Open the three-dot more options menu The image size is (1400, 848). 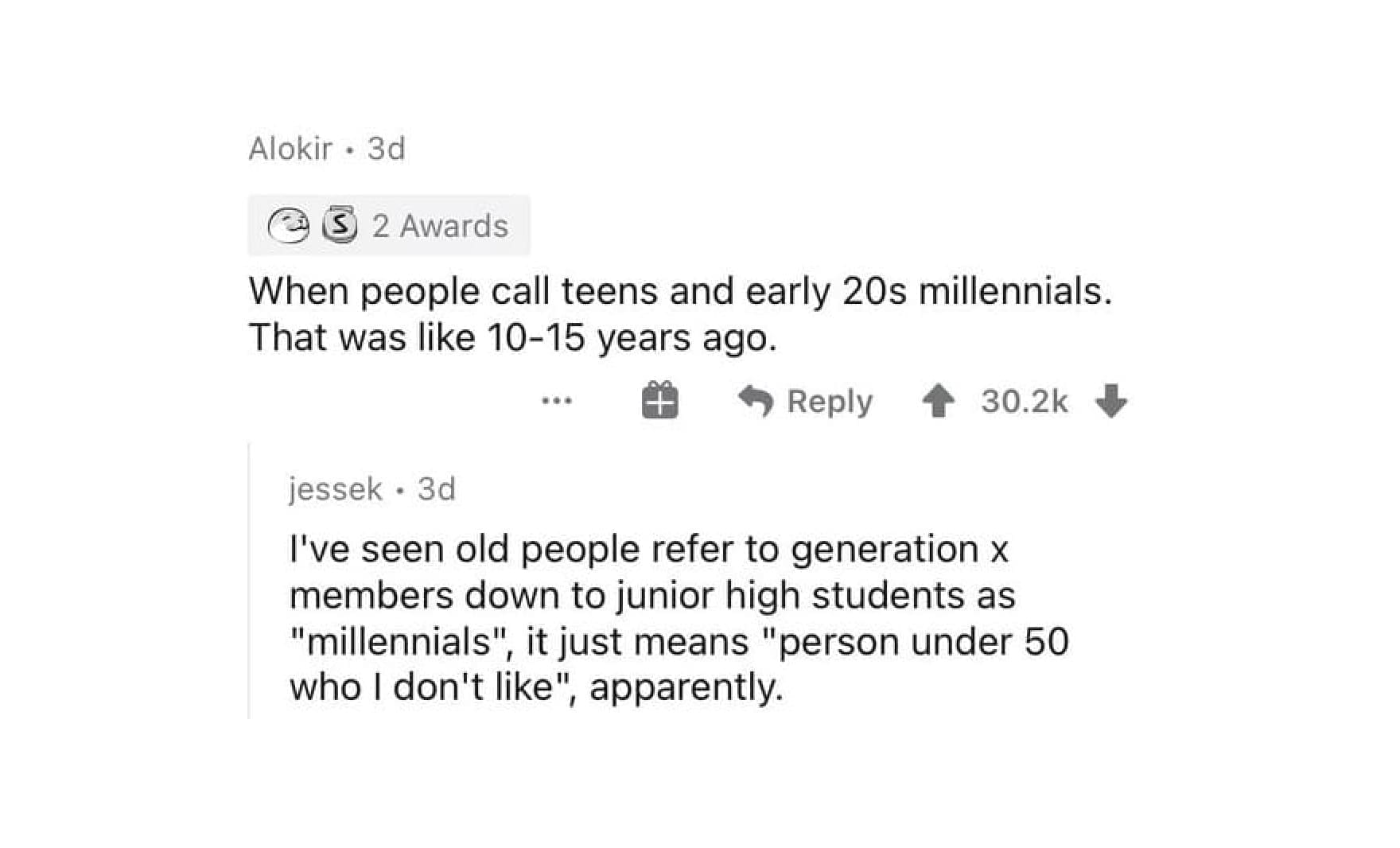click(556, 401)
